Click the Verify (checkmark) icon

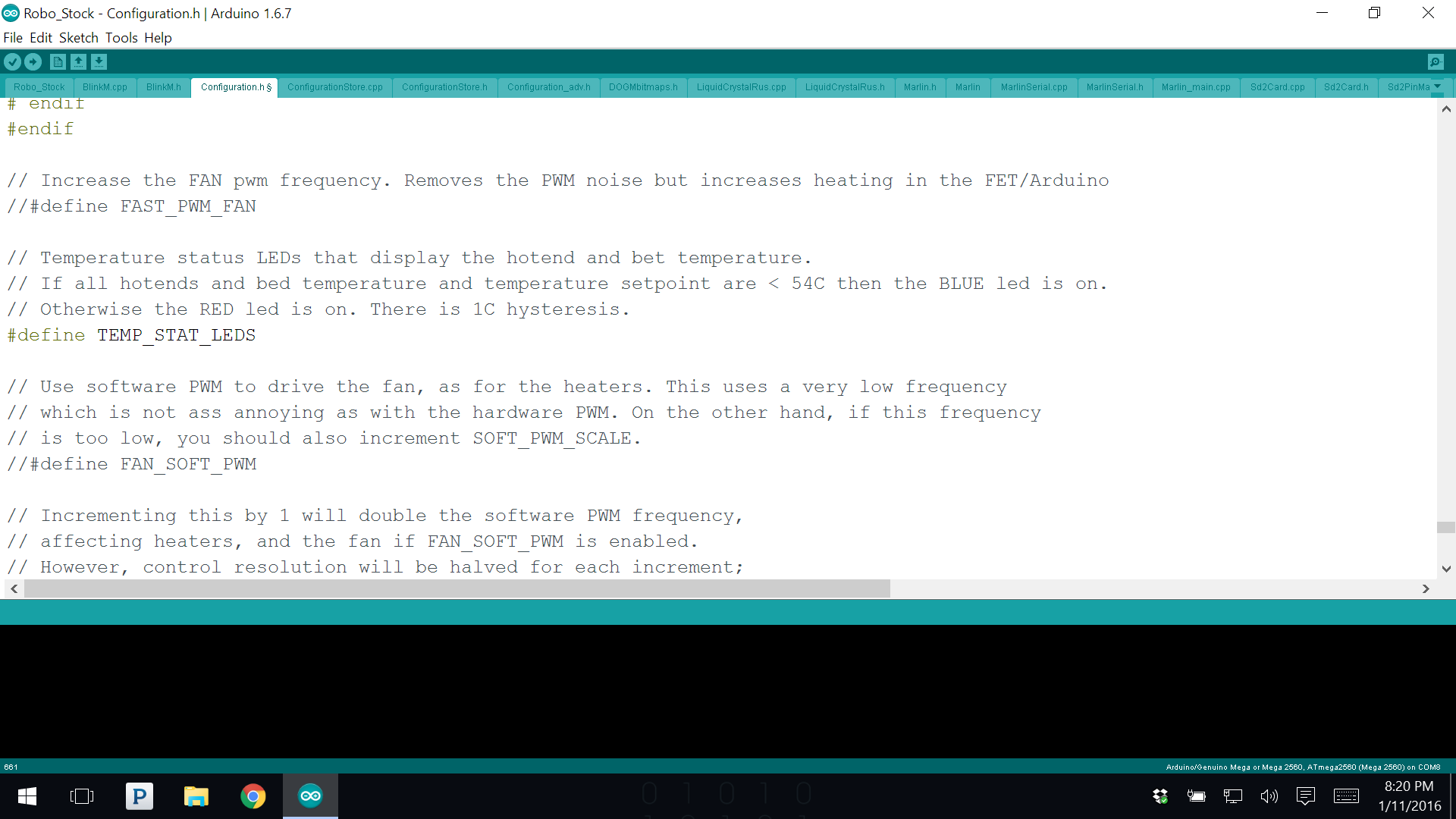tap(14, 61)
